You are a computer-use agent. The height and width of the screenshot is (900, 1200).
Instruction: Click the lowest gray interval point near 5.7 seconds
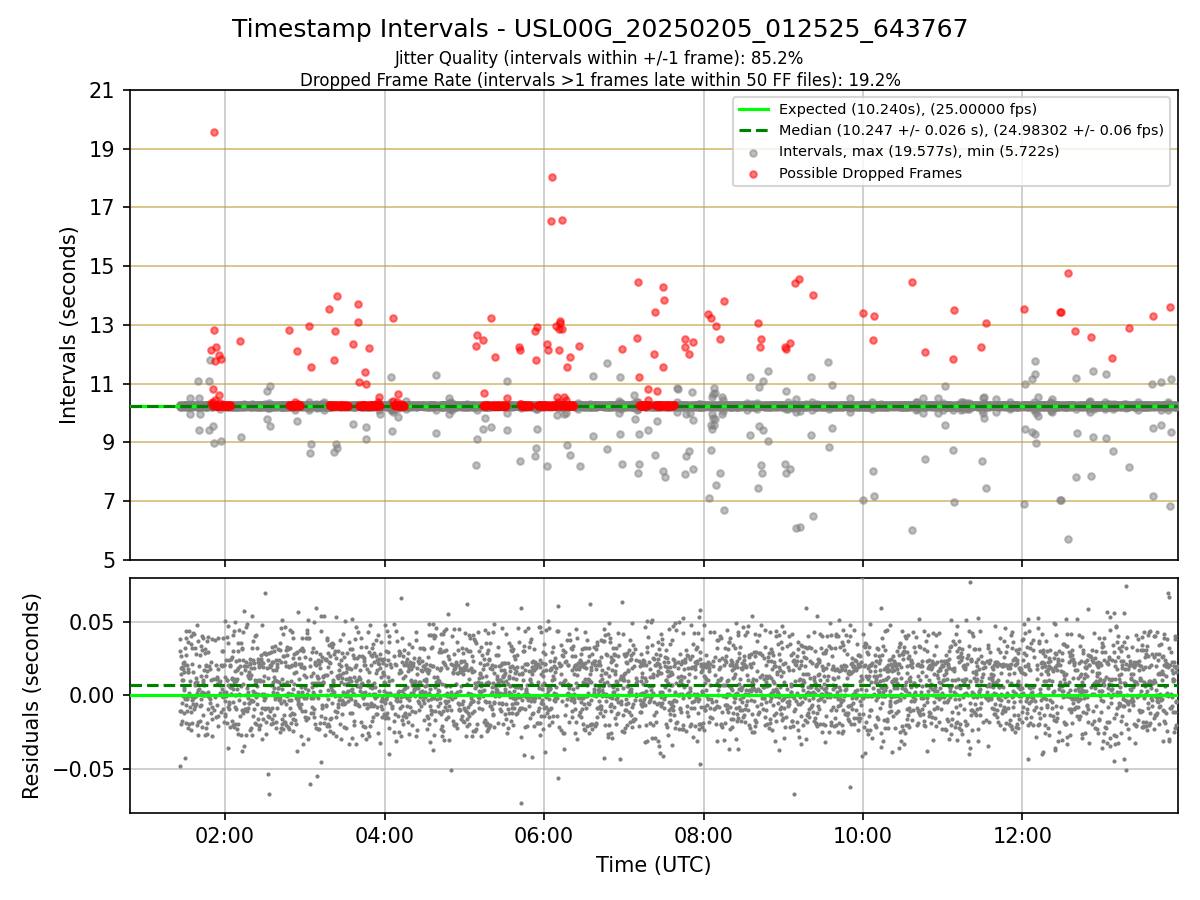[x=1068, y=539]
